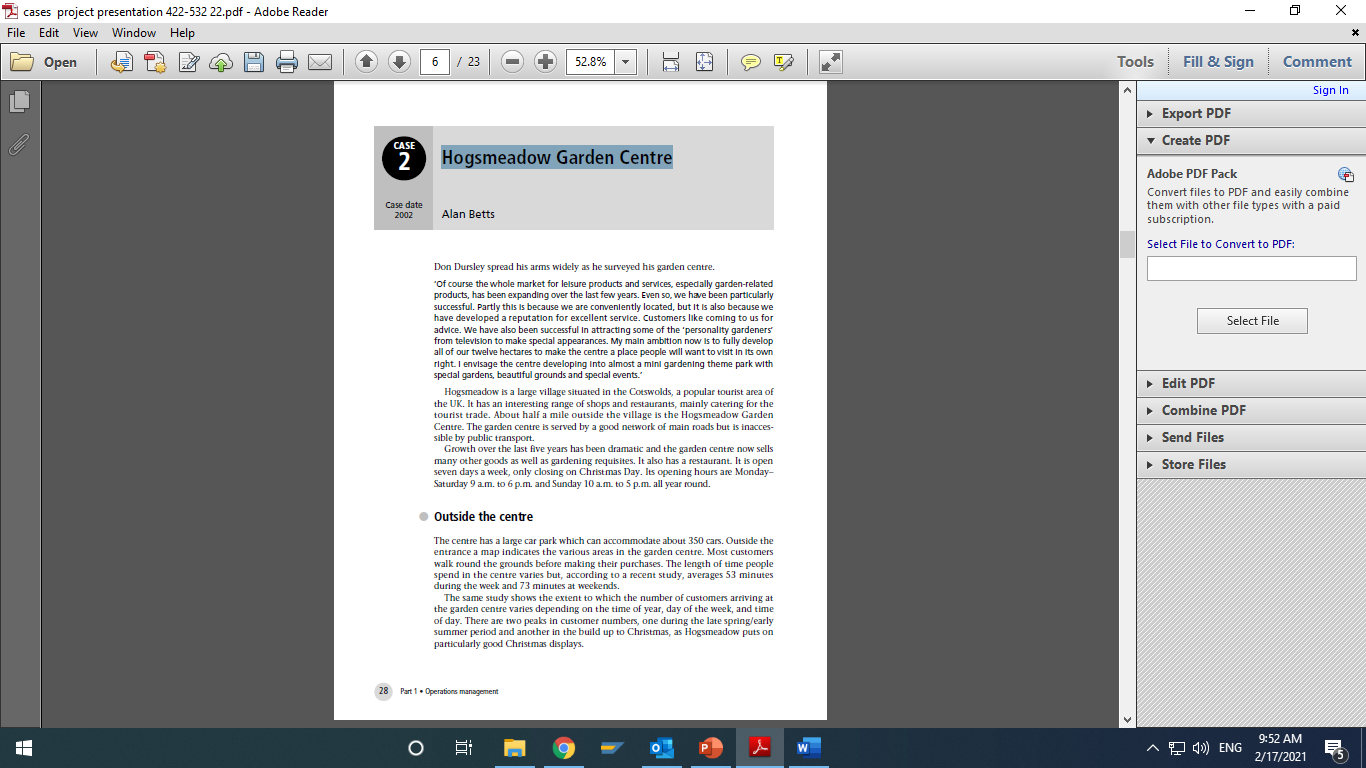This screenshot has width=1366, height=768.
Task: Open the Help menu
Action: 182,33
